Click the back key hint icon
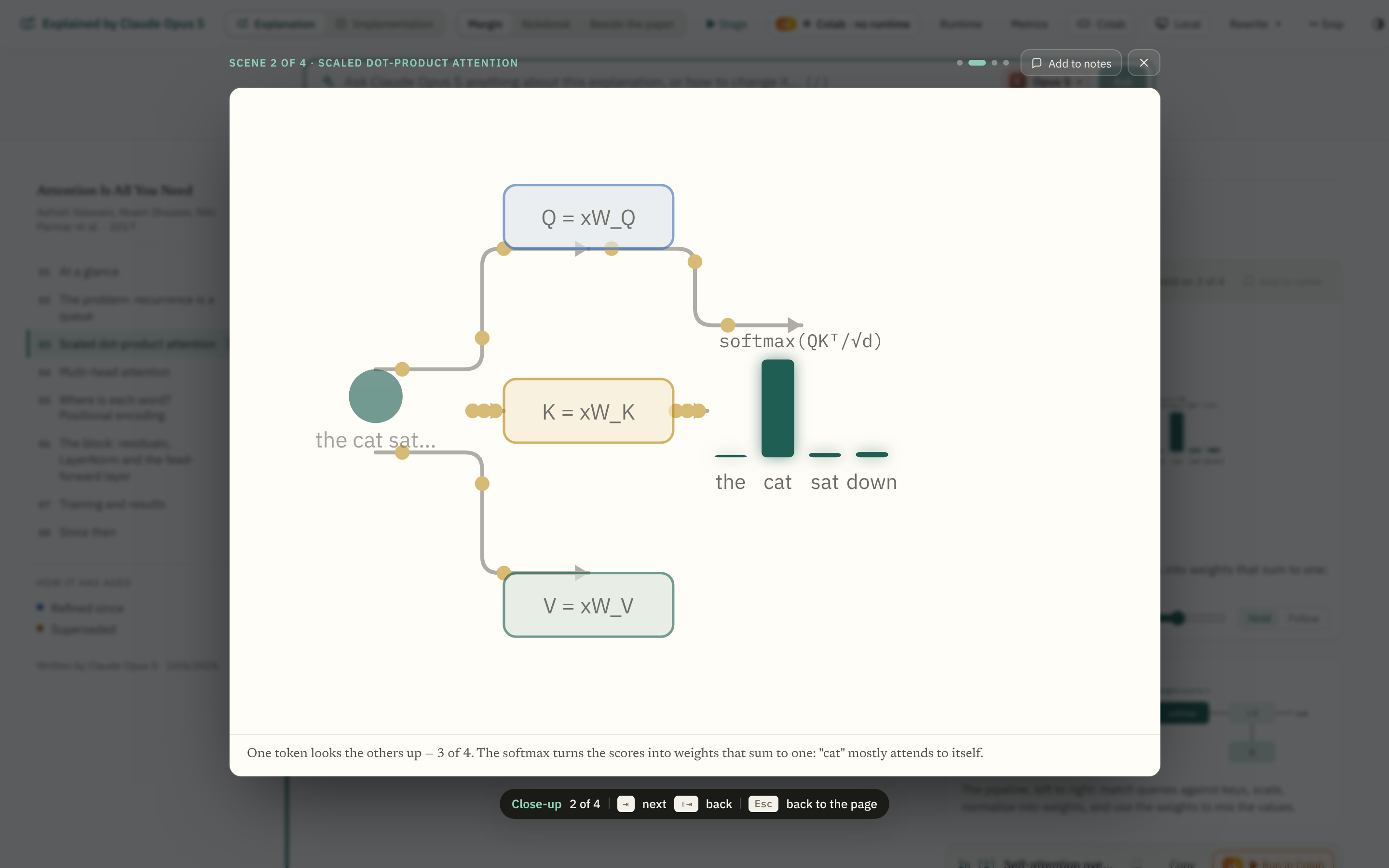The image size is (1389, 868). pos(686,804)
